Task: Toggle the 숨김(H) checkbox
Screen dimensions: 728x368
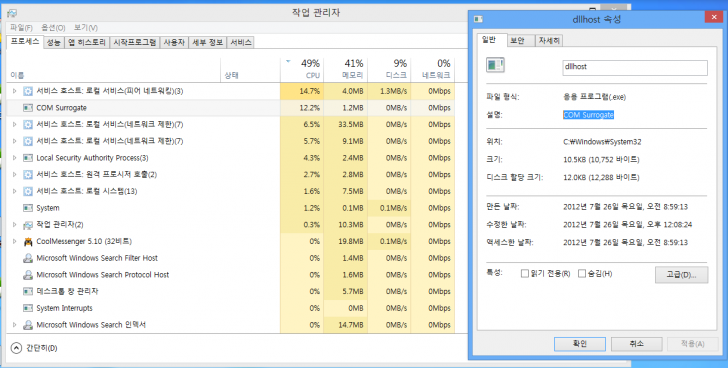Action: (x=582, y=273)
